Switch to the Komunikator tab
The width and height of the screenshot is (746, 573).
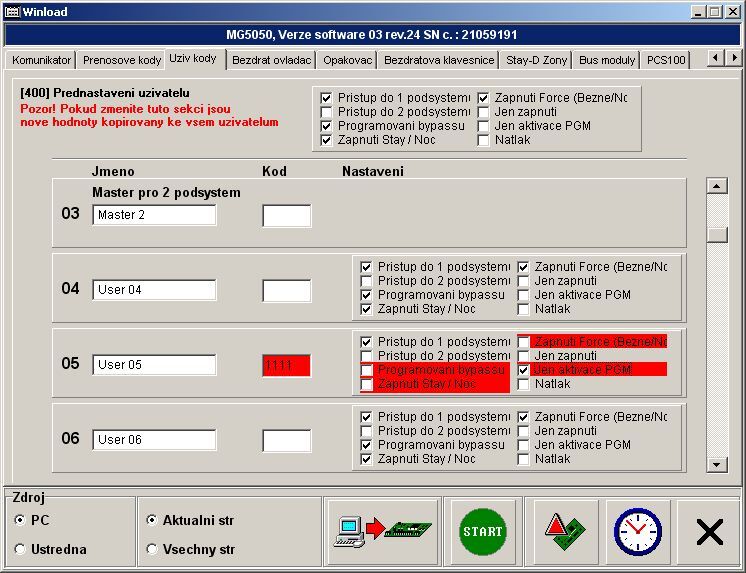[42, 60]
